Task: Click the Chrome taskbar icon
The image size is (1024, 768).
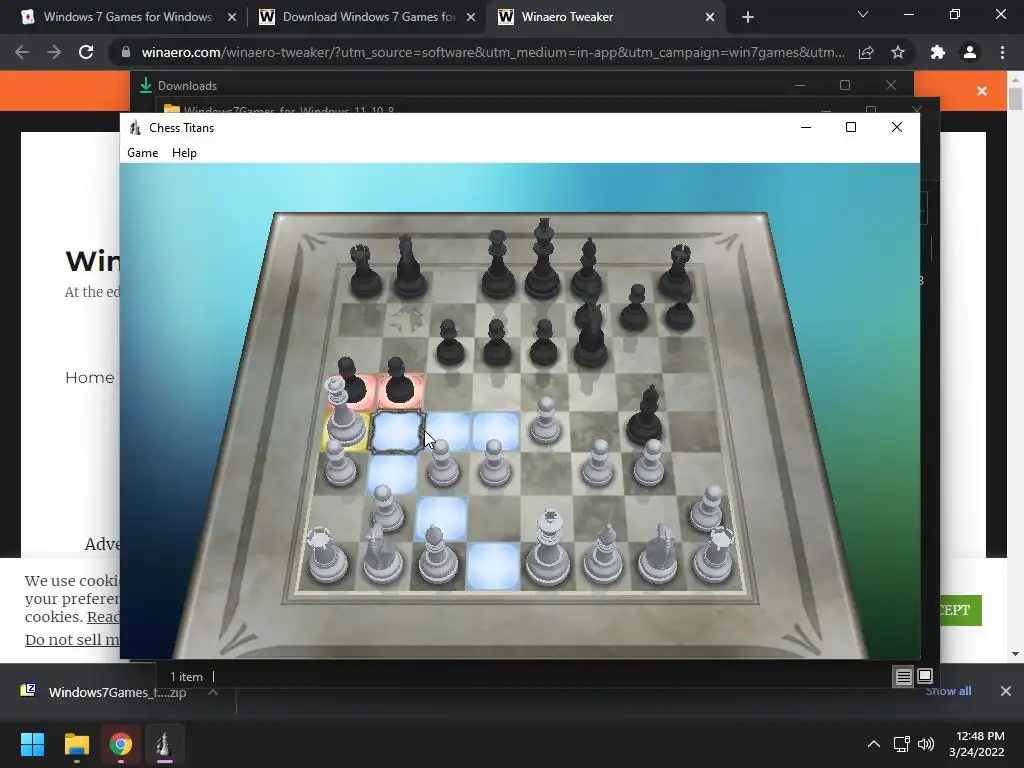Action: (x=121, y=744)
